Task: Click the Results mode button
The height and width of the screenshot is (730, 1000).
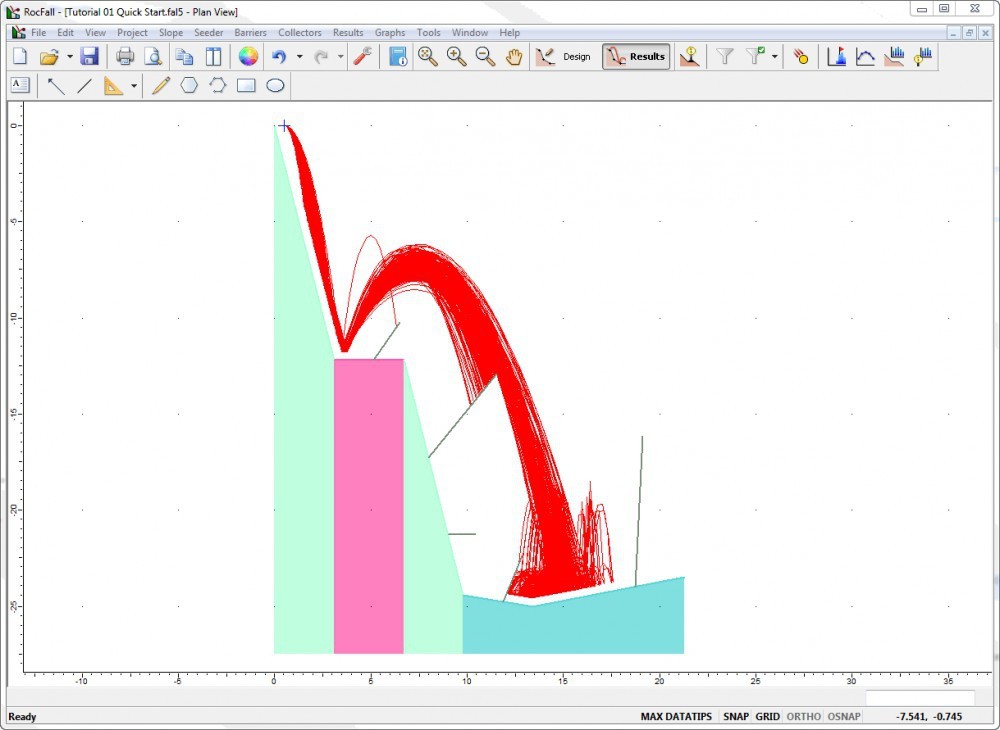Action: click(636, 57)
